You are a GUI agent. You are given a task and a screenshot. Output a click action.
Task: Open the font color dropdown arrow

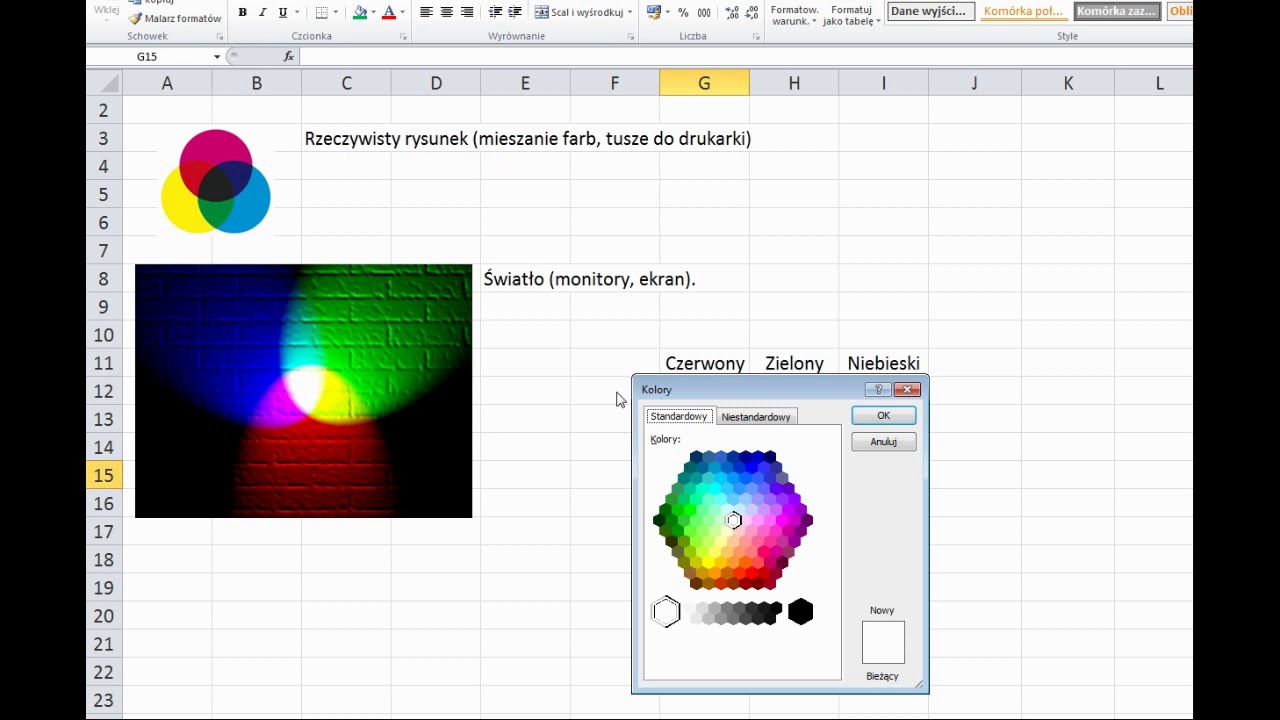click(x=403, y=12)
